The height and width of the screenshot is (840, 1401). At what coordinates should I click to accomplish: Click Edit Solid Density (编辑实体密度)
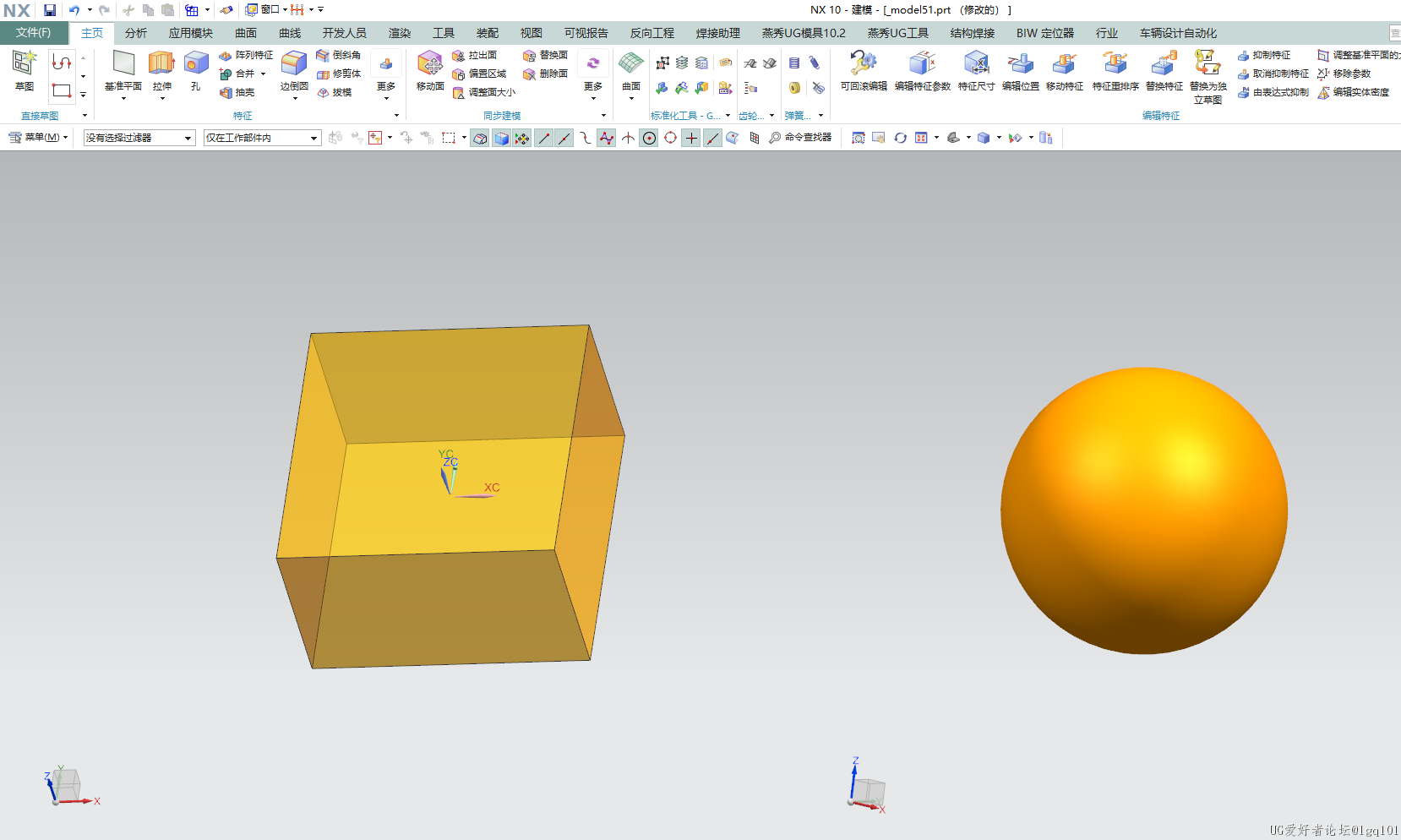[x=1353, y=92]
